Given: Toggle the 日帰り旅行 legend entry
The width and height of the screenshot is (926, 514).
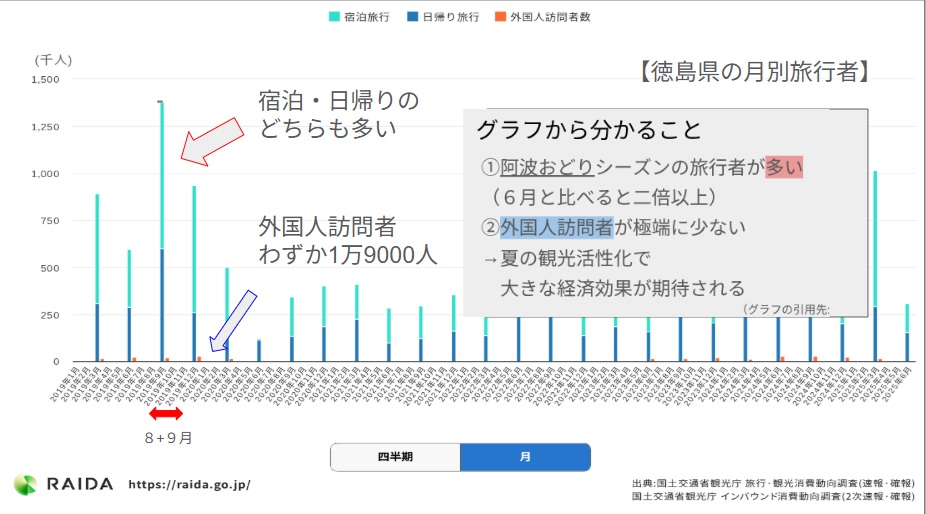Looking at the screenshot, I should point(442,17).
